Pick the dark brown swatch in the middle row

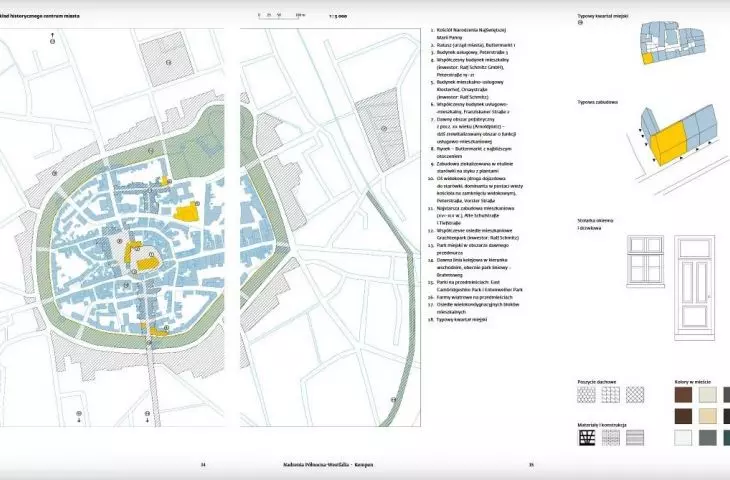[683, 416]
